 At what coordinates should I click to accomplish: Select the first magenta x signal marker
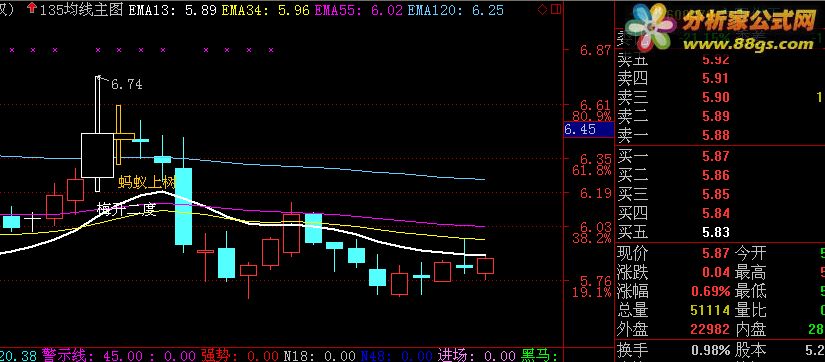pos(11,50)
